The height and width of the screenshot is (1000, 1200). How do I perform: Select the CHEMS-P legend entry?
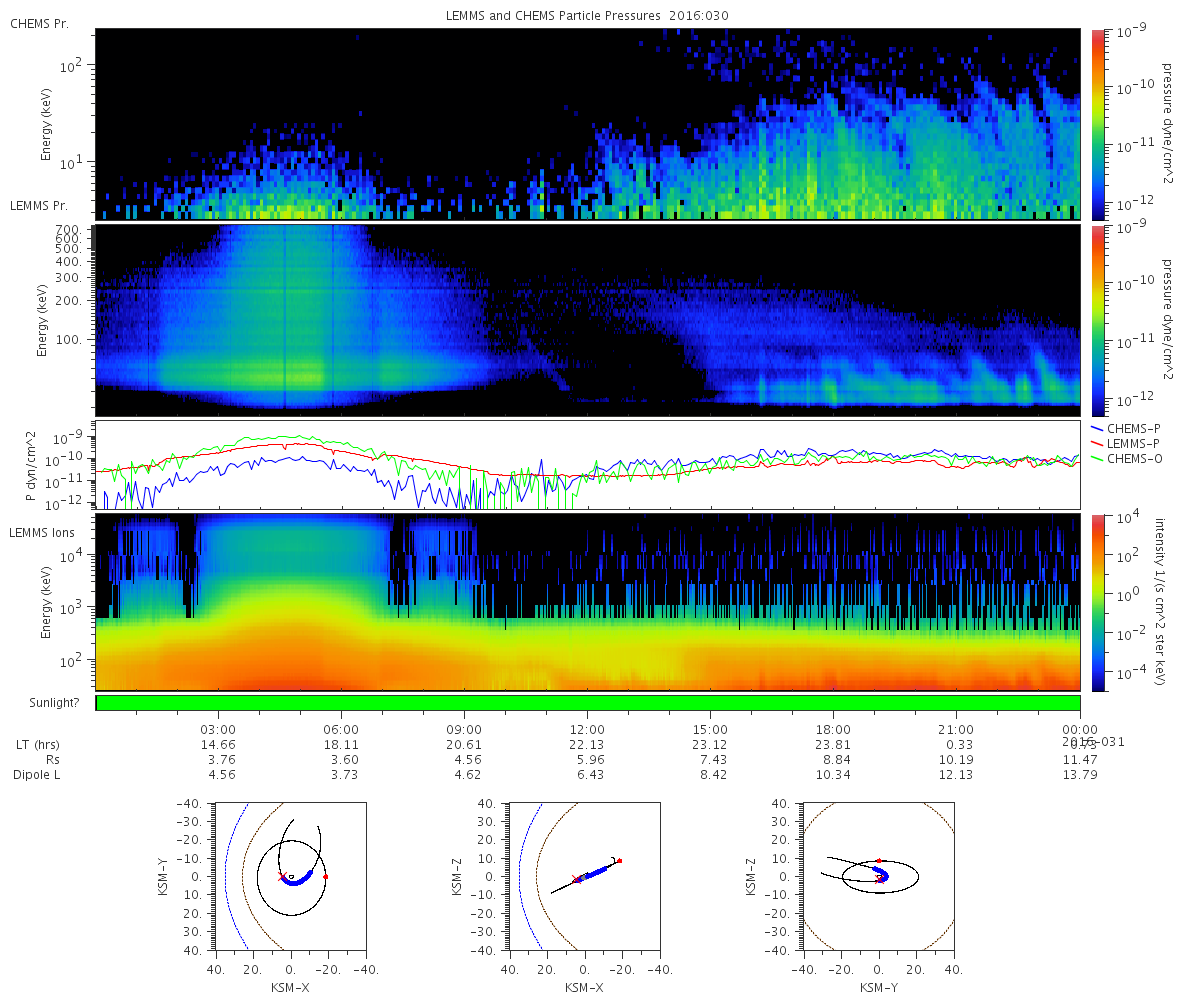pos(1125,428)
